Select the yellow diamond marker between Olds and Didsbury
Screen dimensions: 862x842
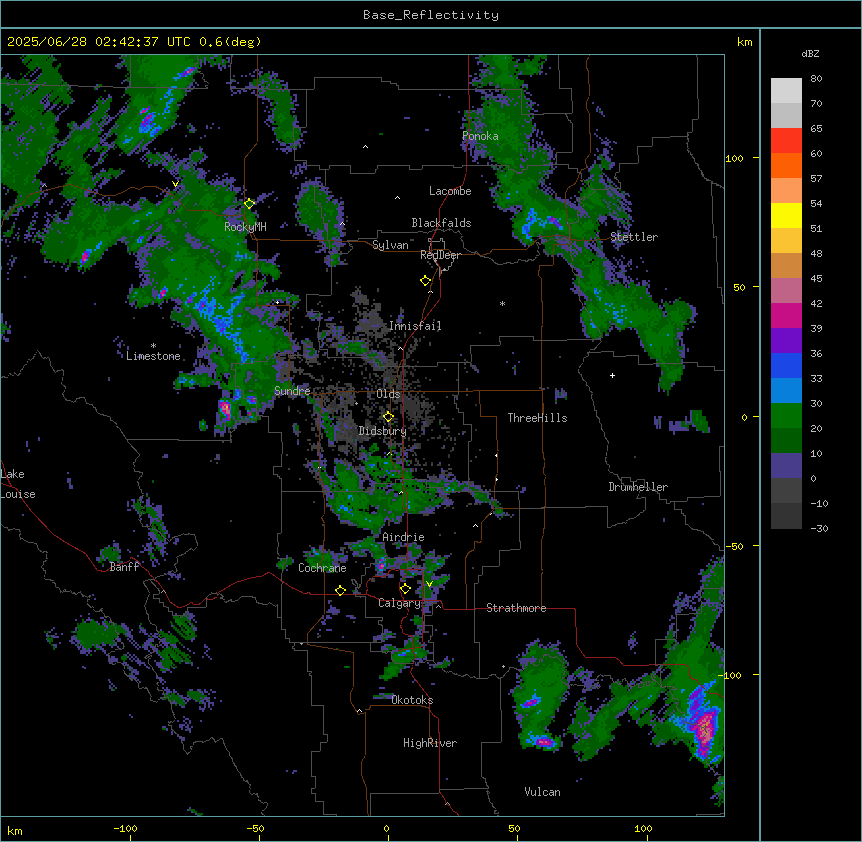[388, 417]
